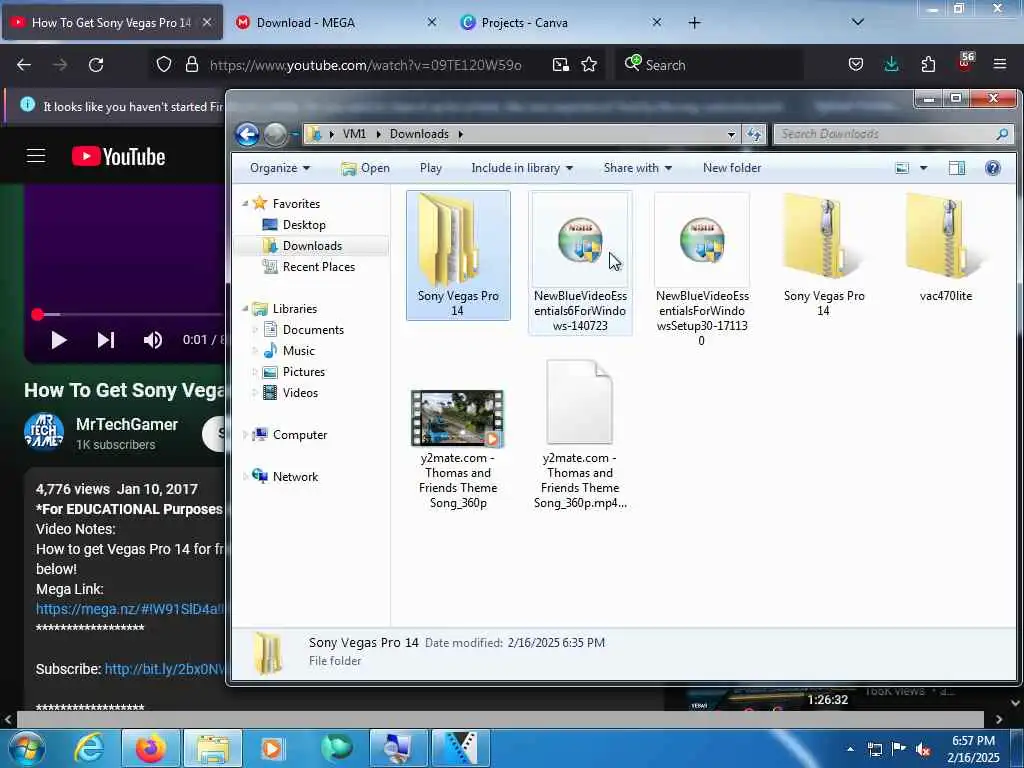Open Videos library
The height and width of the screenshot is (768, 1024).
(300, 392)
